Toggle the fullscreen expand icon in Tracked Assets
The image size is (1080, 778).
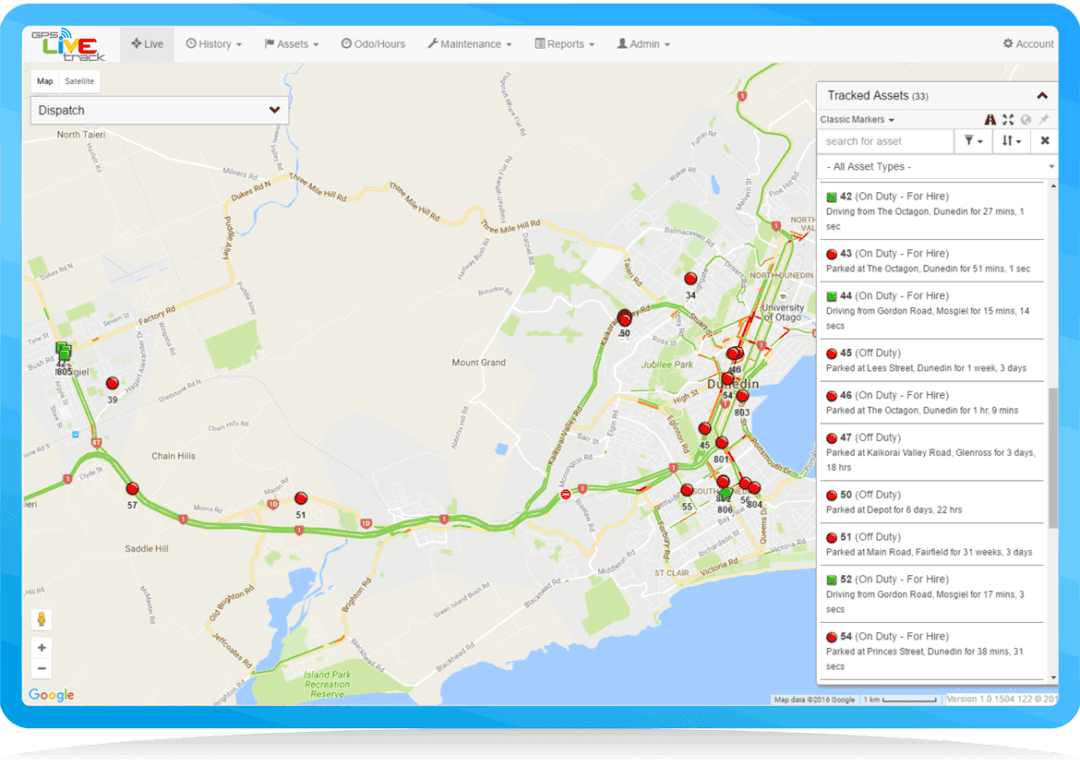(1007, 119)
